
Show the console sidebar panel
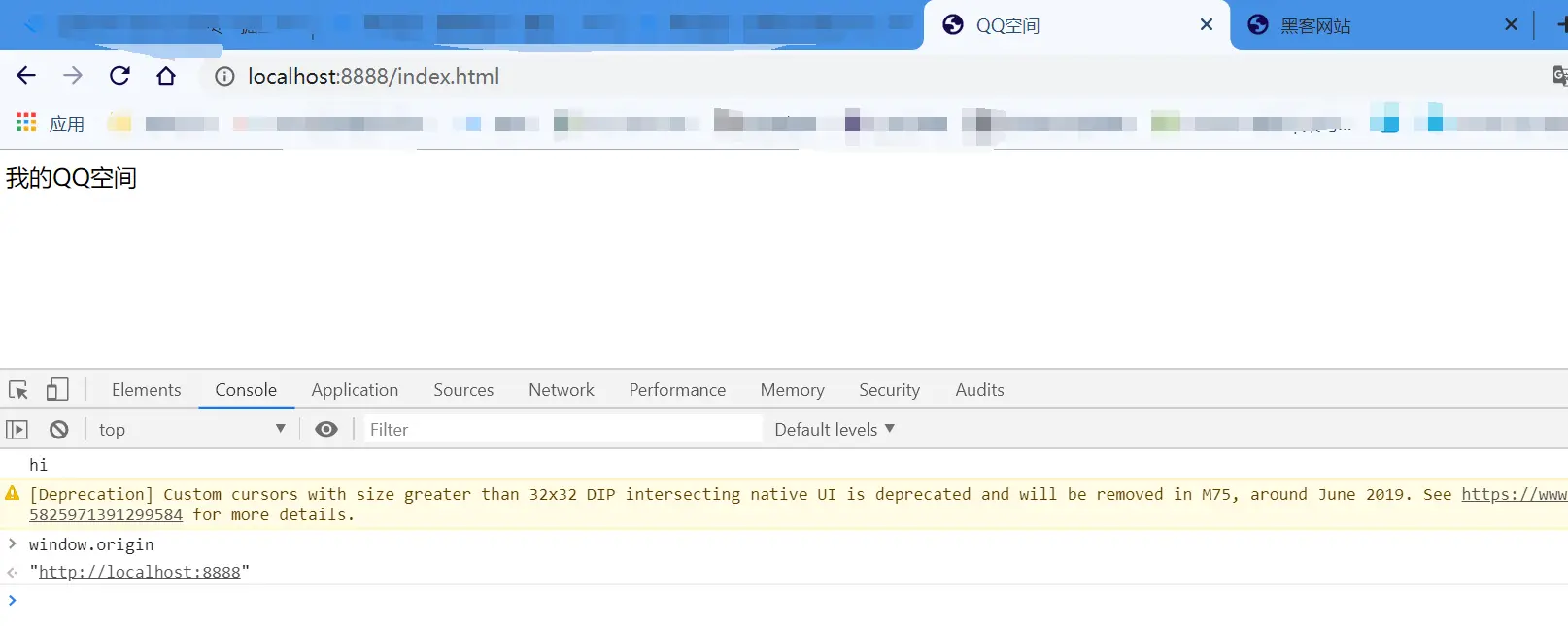(17, 430)
